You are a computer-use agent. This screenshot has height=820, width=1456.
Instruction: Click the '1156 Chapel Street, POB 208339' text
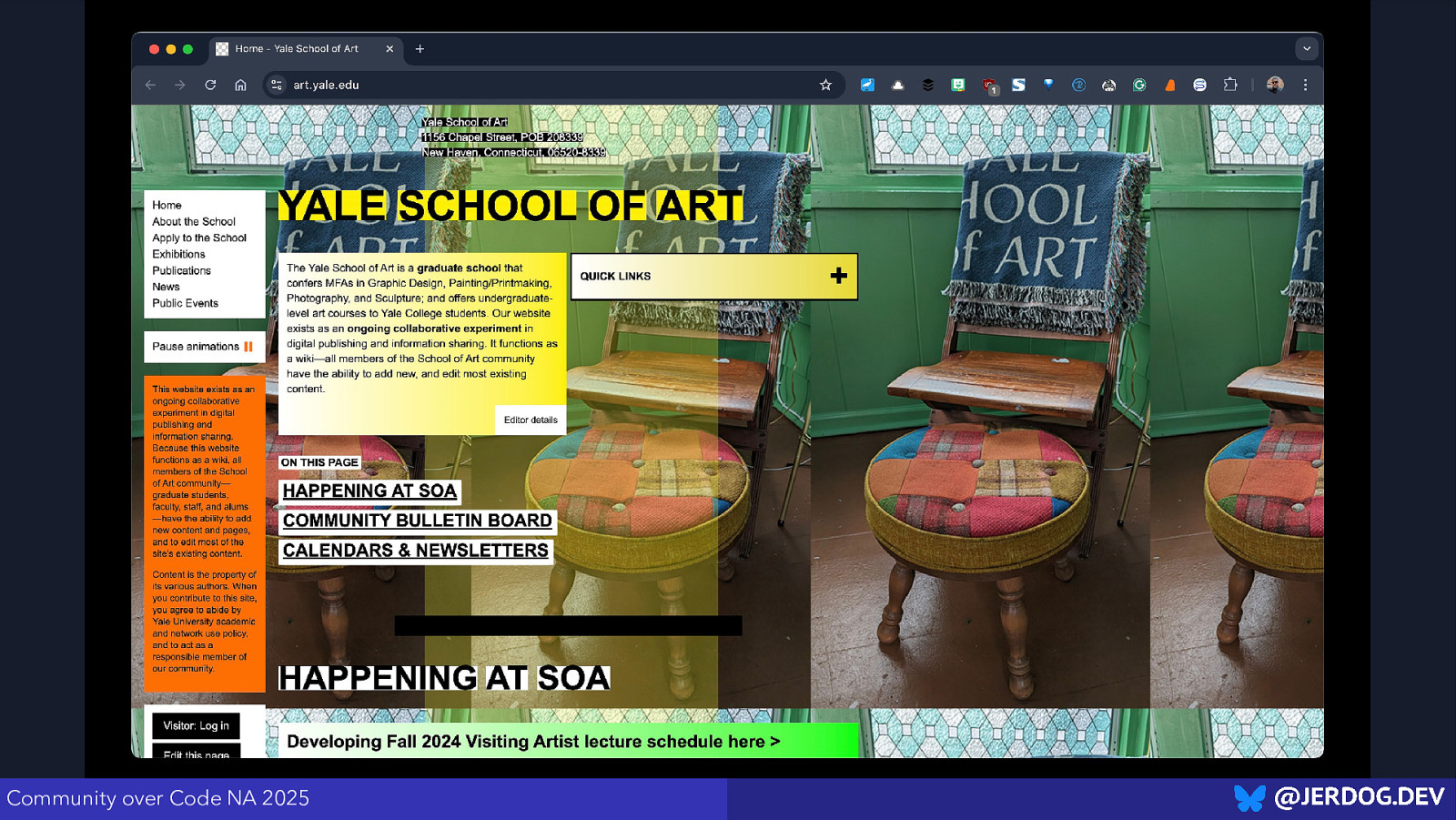(502, 137)
